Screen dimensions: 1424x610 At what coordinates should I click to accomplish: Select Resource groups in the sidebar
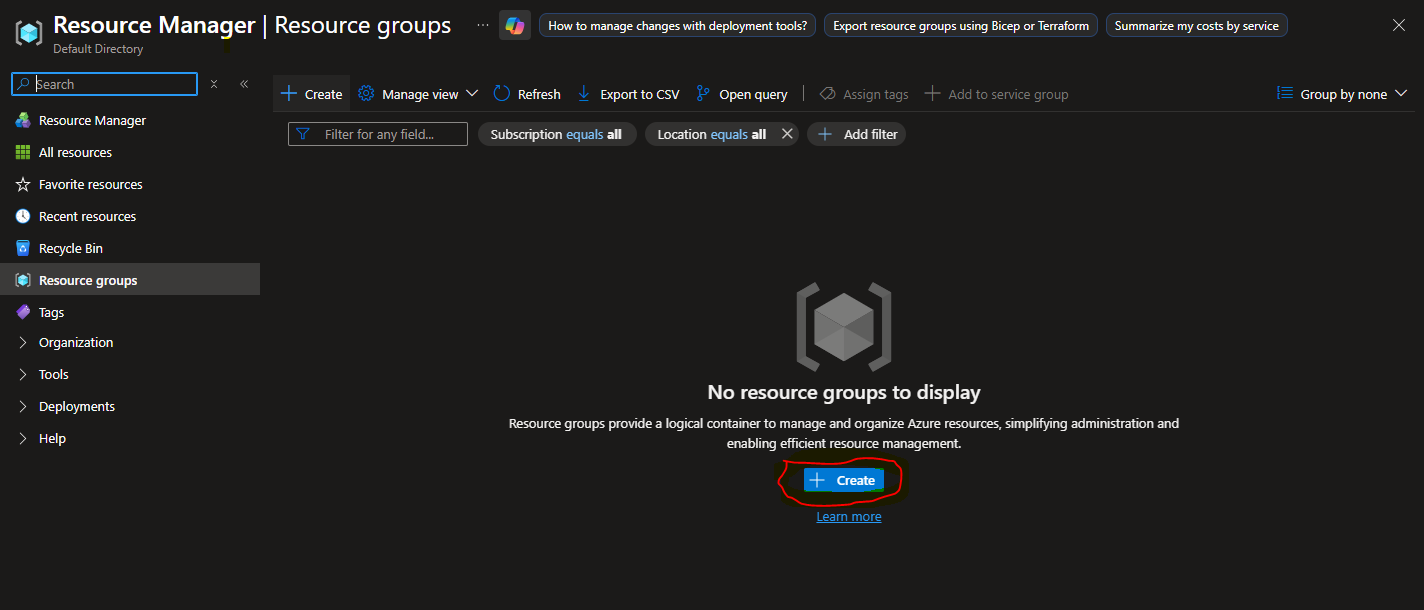(x=130, y=280)
